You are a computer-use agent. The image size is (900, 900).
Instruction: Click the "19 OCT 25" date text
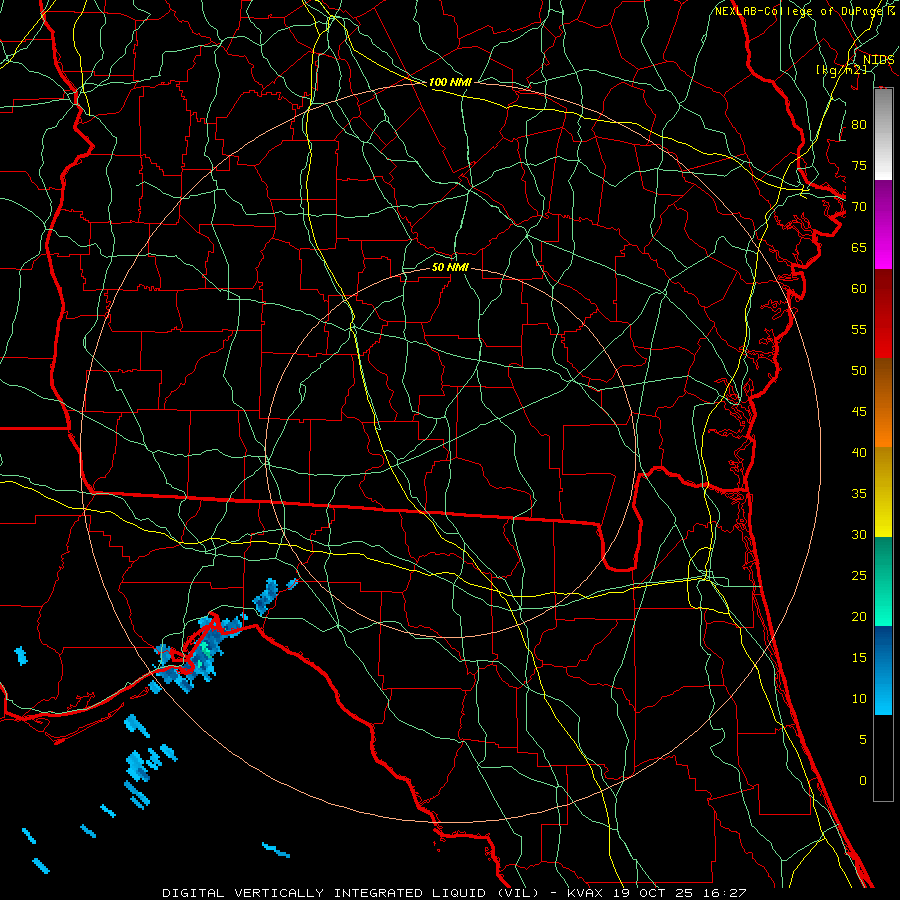653,893
